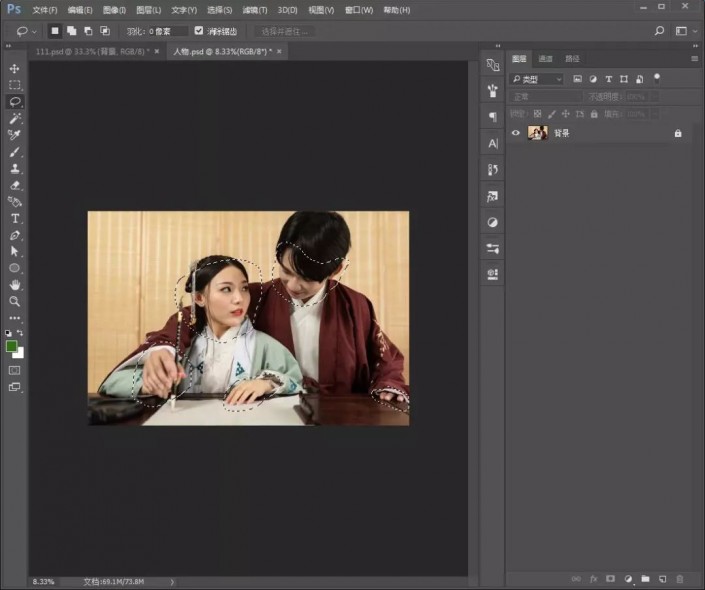
Task: Choose Intersect with Selection mode
Action: pos(105,31)
